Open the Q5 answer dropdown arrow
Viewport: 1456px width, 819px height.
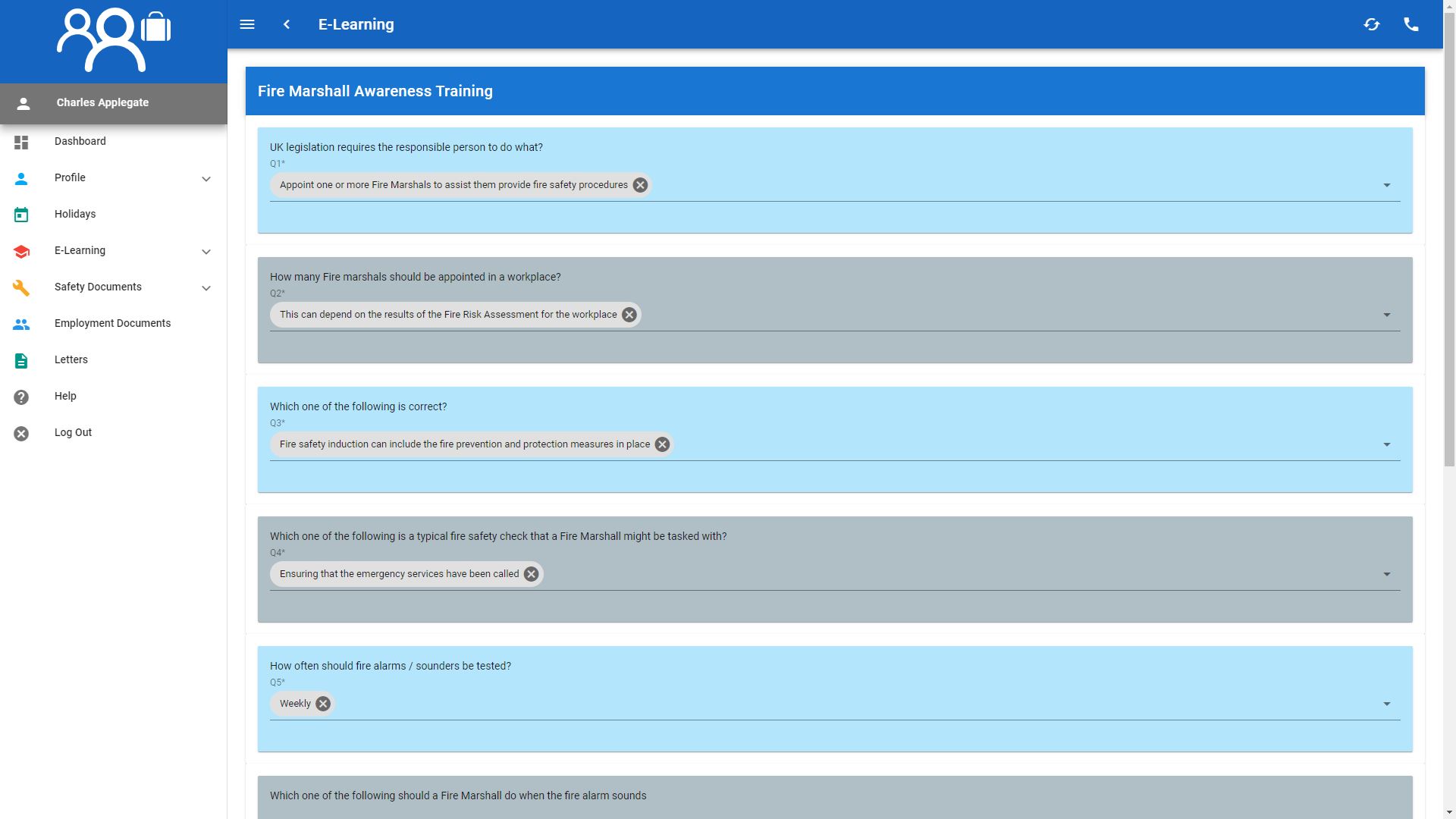tap(1386, 704)
